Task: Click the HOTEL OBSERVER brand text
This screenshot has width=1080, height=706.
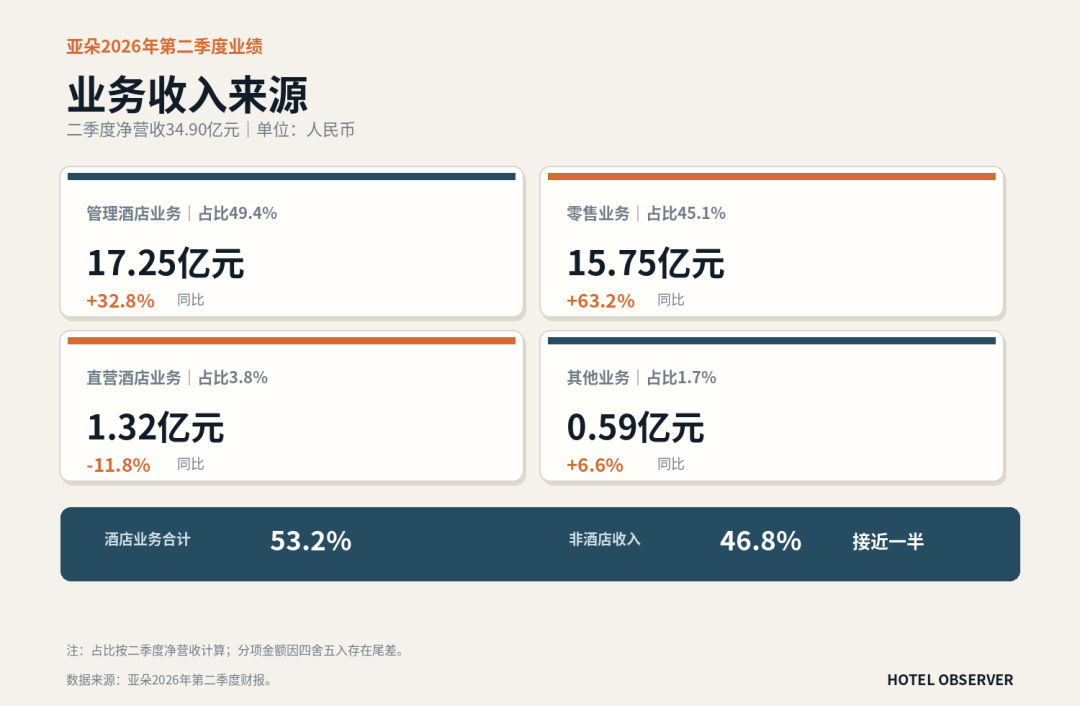Action: (950, 680)
